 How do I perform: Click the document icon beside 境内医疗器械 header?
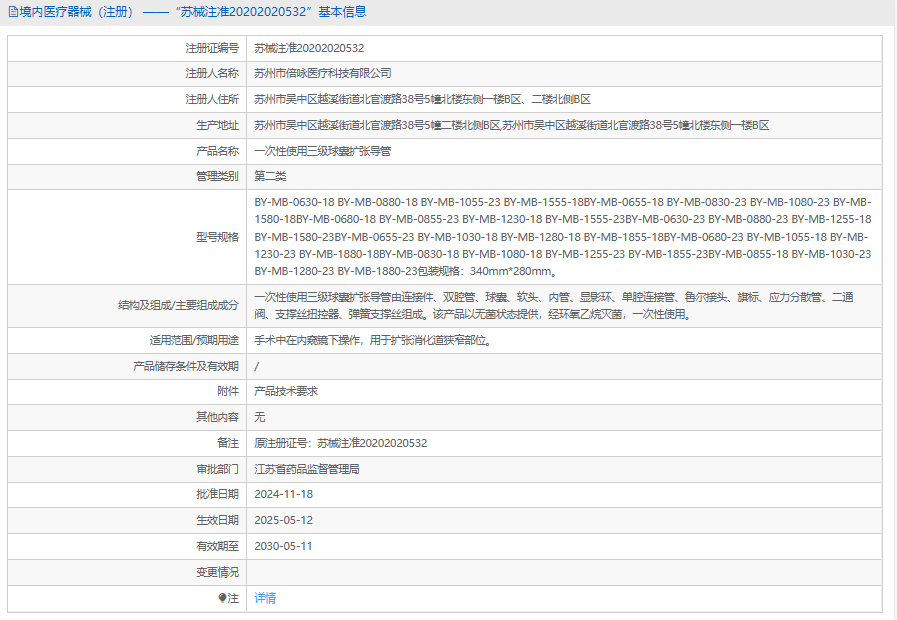(x=13, y=12)
